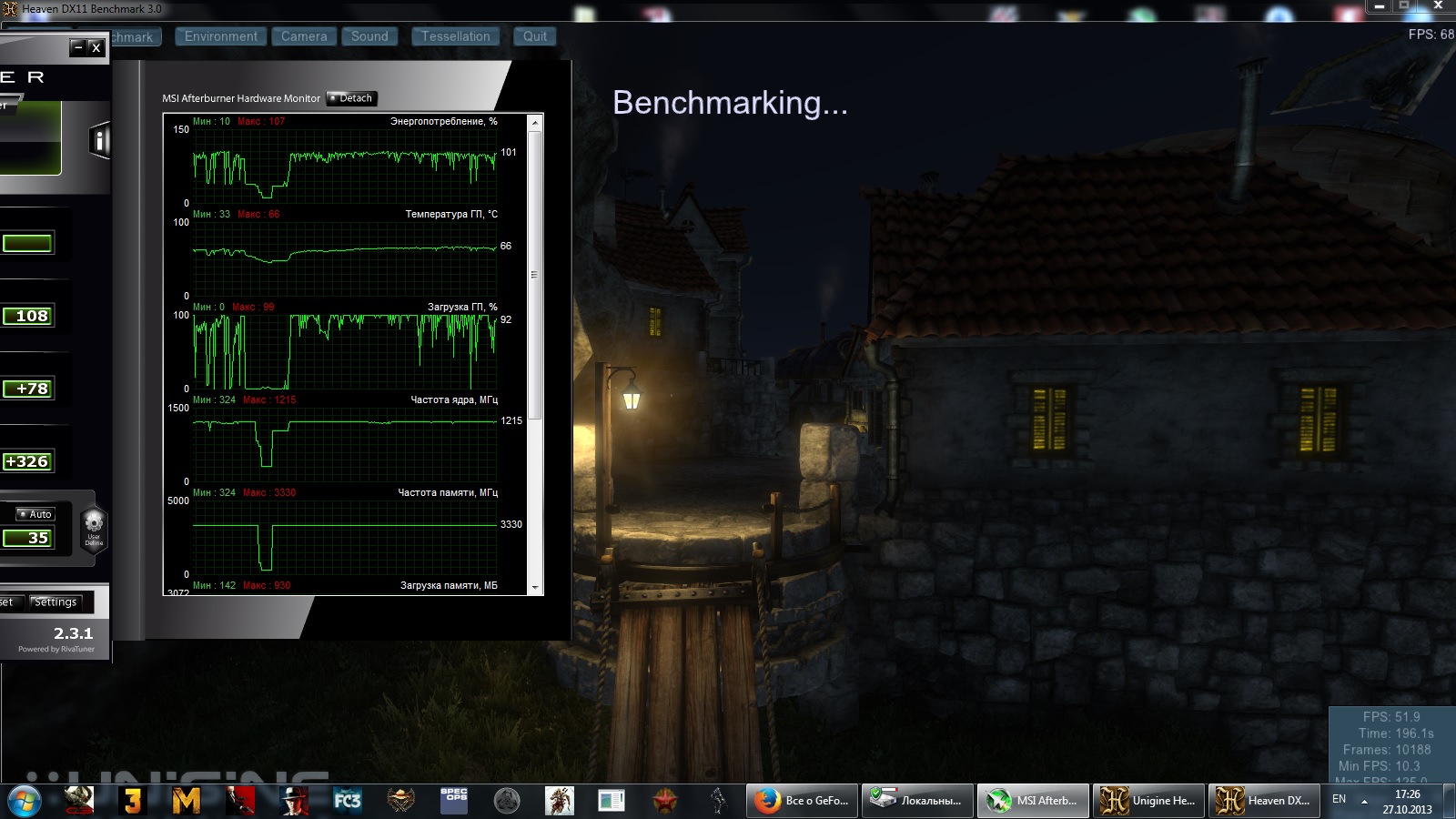Open the Environment menu in Heaven Benchmark
Viewport: 1456px width, 819px height.
(220, 36)
